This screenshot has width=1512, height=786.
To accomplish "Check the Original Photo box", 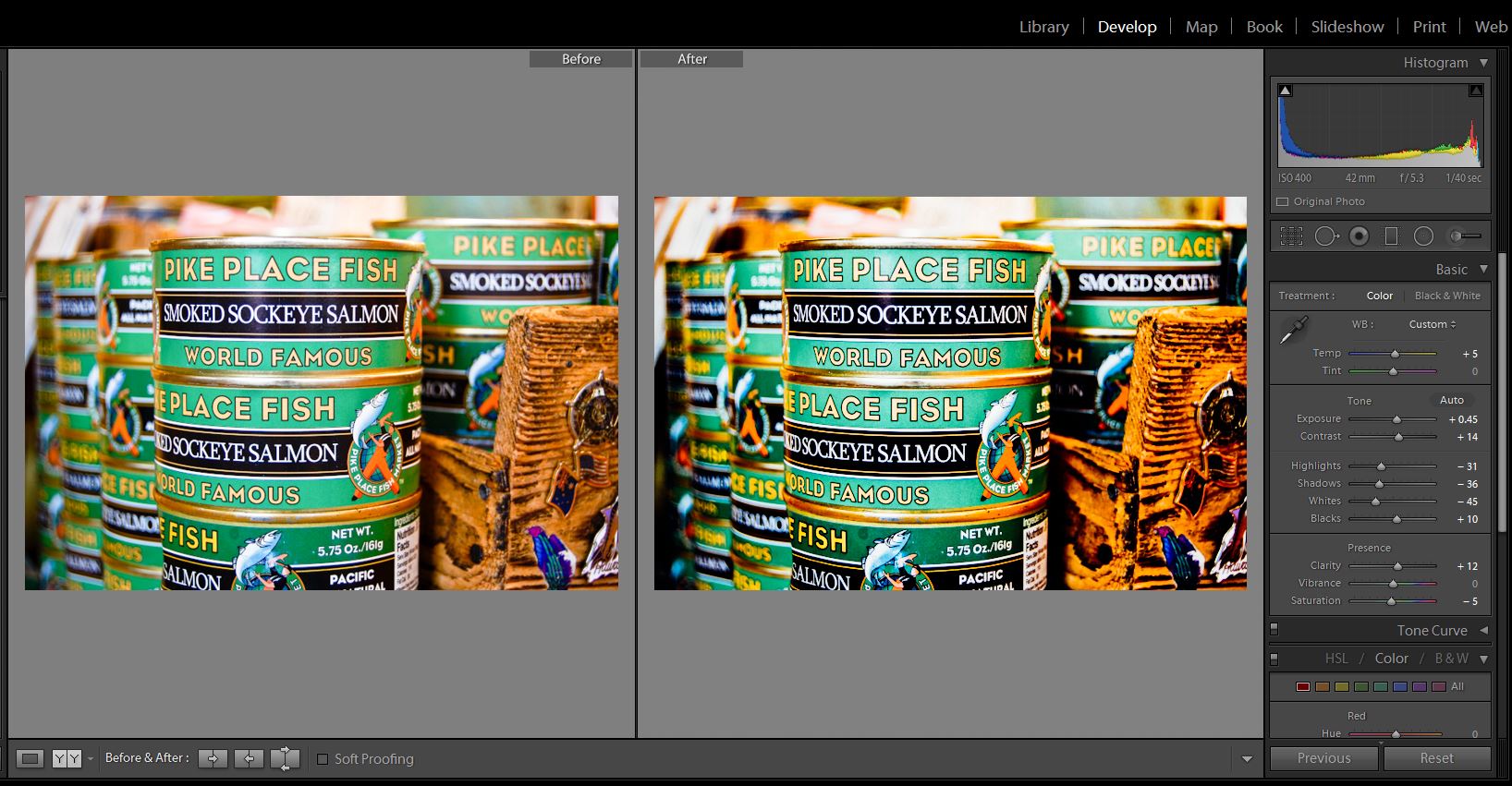I will click(1283, 201).
